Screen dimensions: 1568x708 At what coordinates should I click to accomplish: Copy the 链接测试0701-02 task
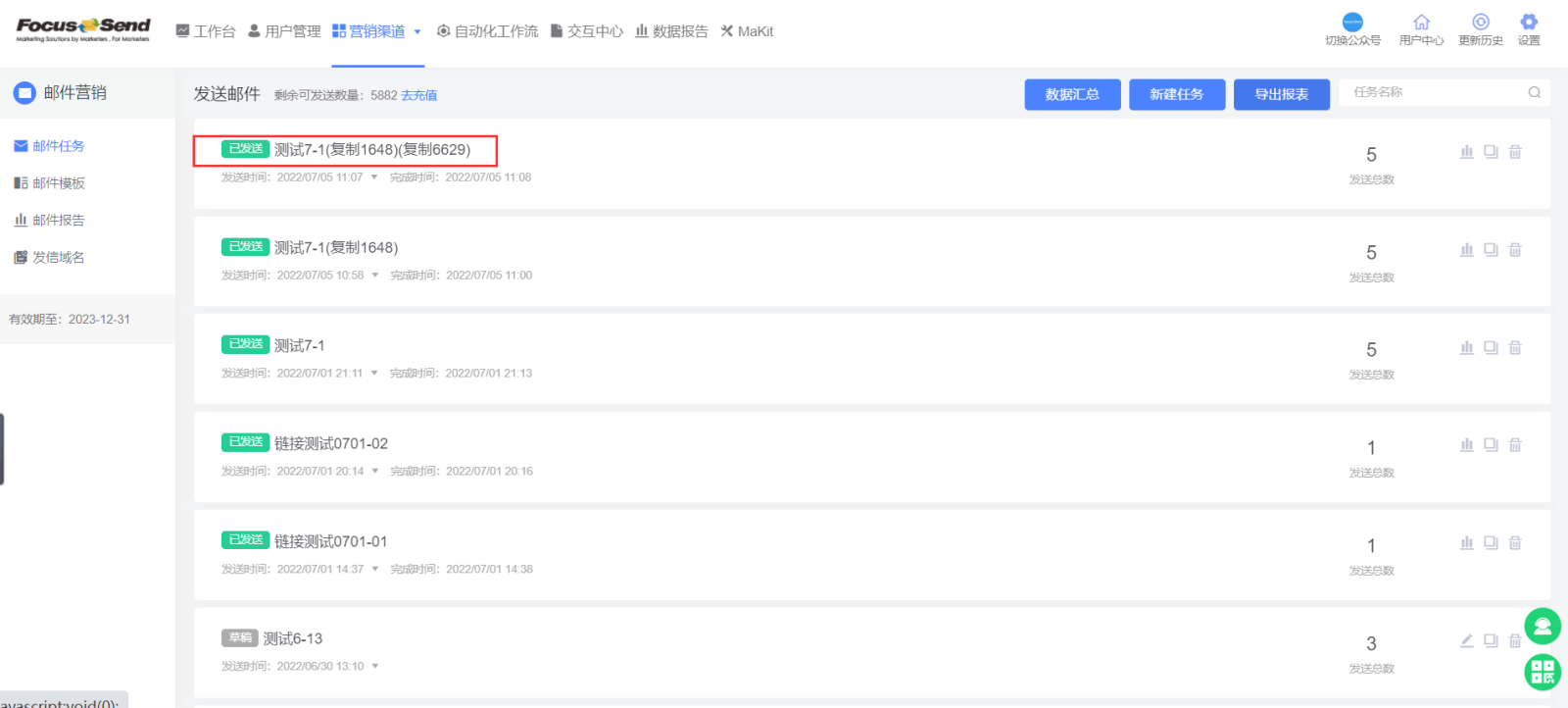(1491, 445)
